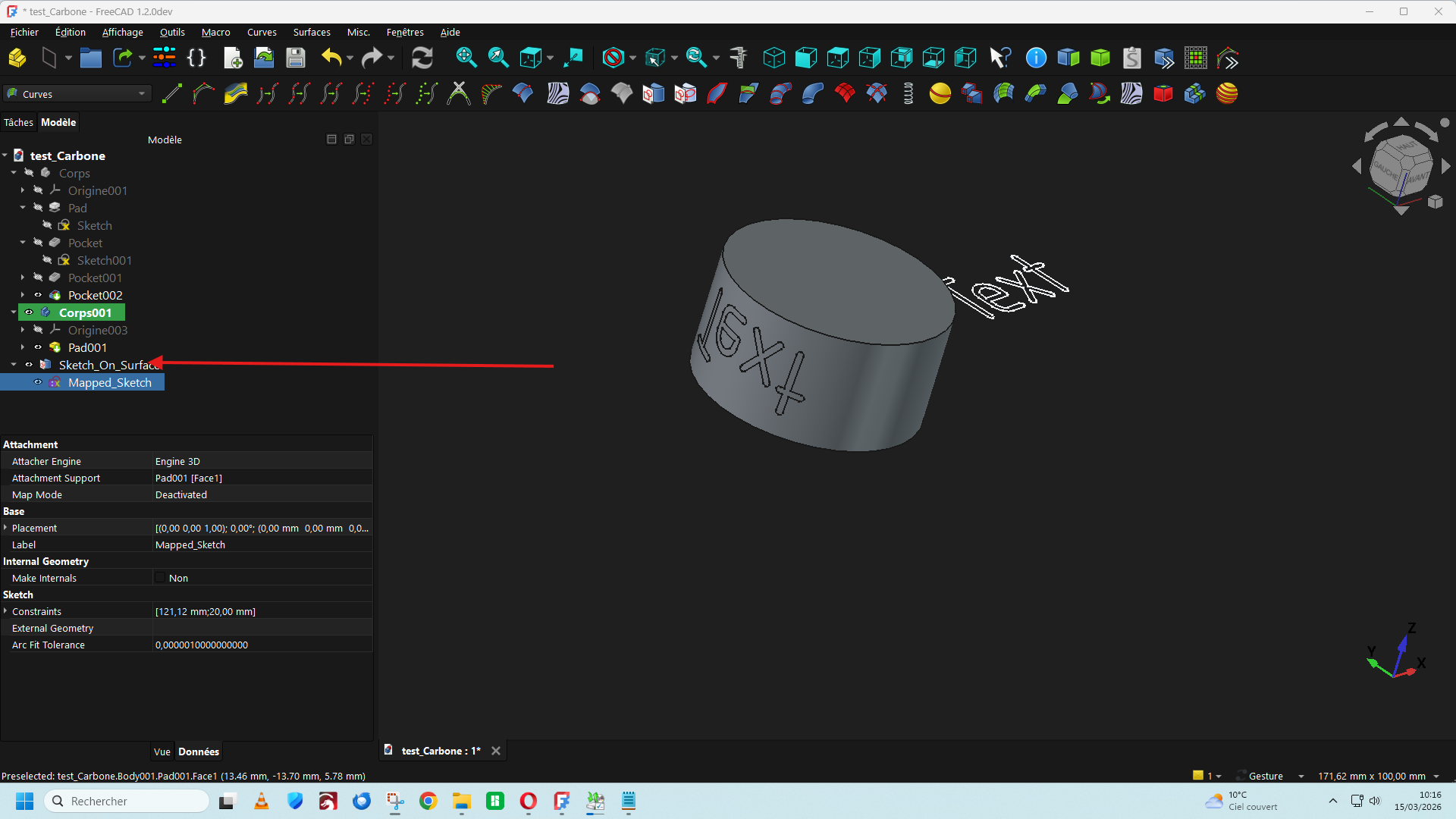Switch to the Tâches tab
Image resolution: width=1456 pixels, height=819 pixels.
(x=18, y=122)
